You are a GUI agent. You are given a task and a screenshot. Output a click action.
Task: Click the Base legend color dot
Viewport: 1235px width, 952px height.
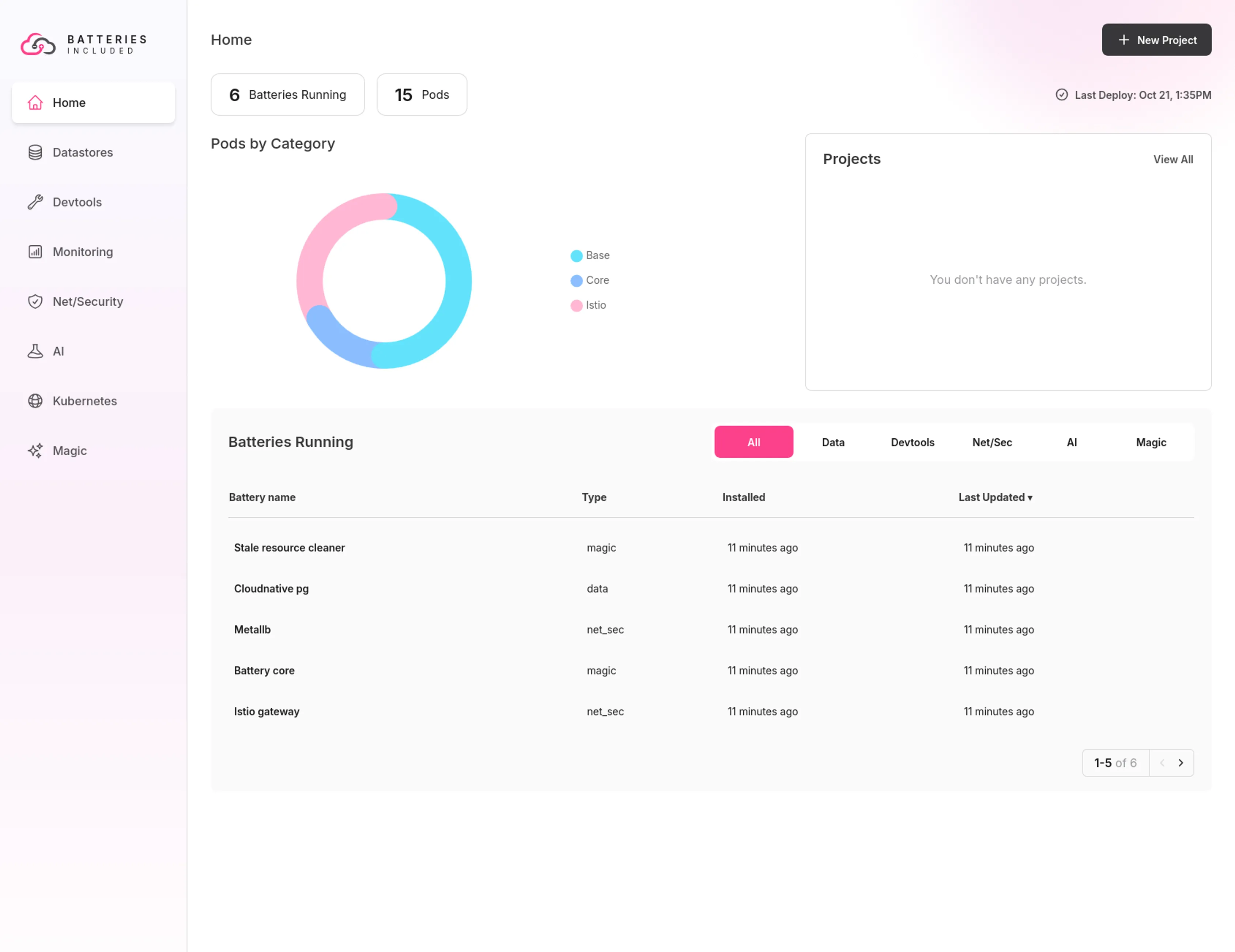(x=576, y=256)
